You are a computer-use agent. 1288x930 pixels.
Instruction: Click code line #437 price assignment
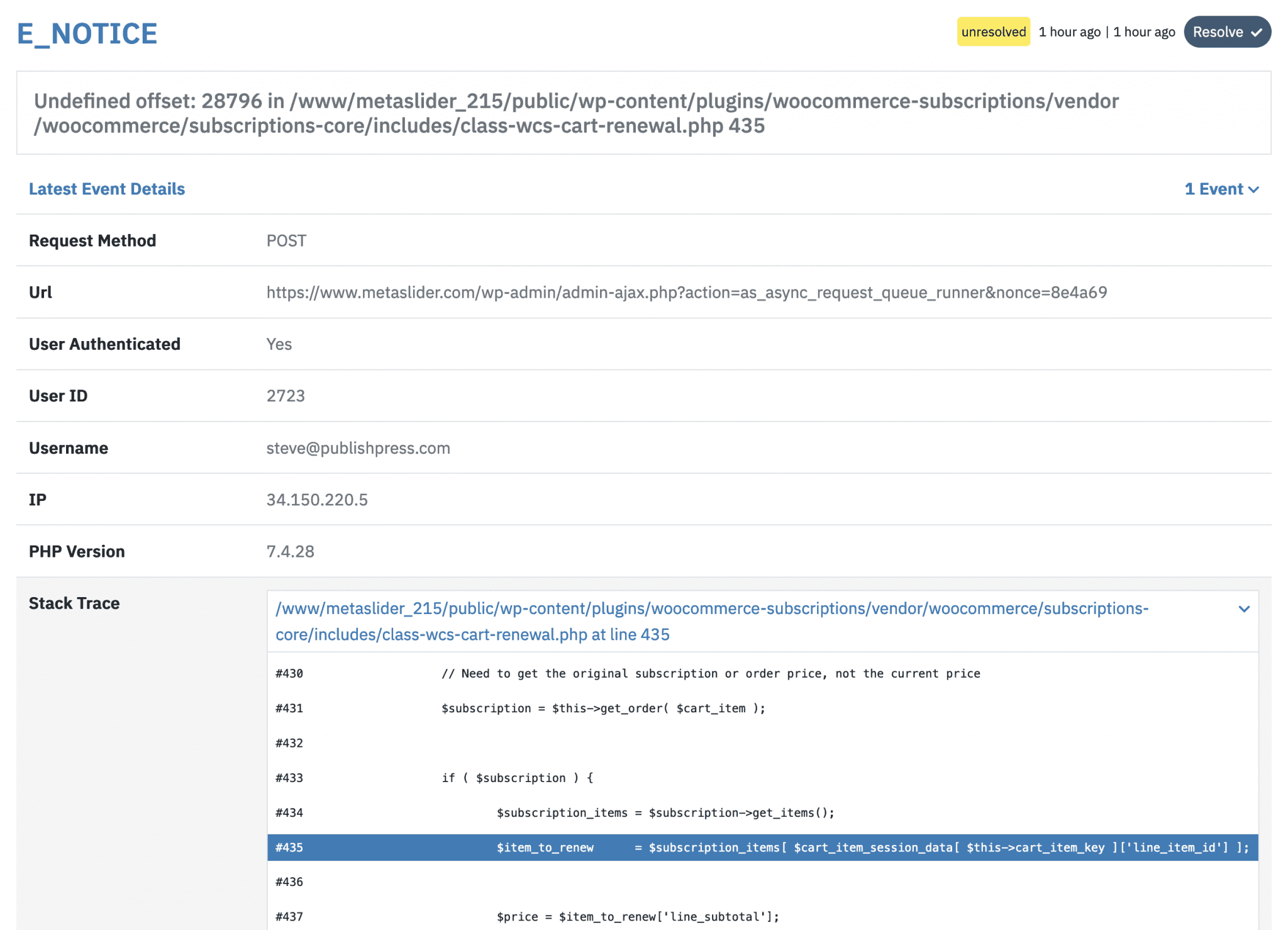point(637,916)
